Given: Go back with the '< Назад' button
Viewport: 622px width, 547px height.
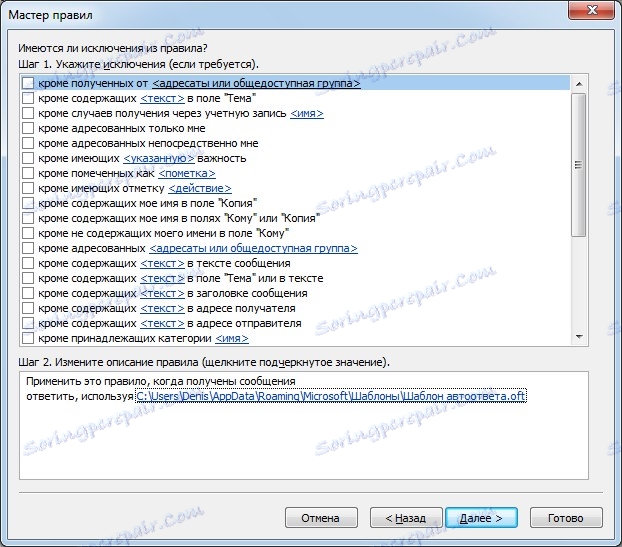Looking at the screenshot, I should coord(406,518).
